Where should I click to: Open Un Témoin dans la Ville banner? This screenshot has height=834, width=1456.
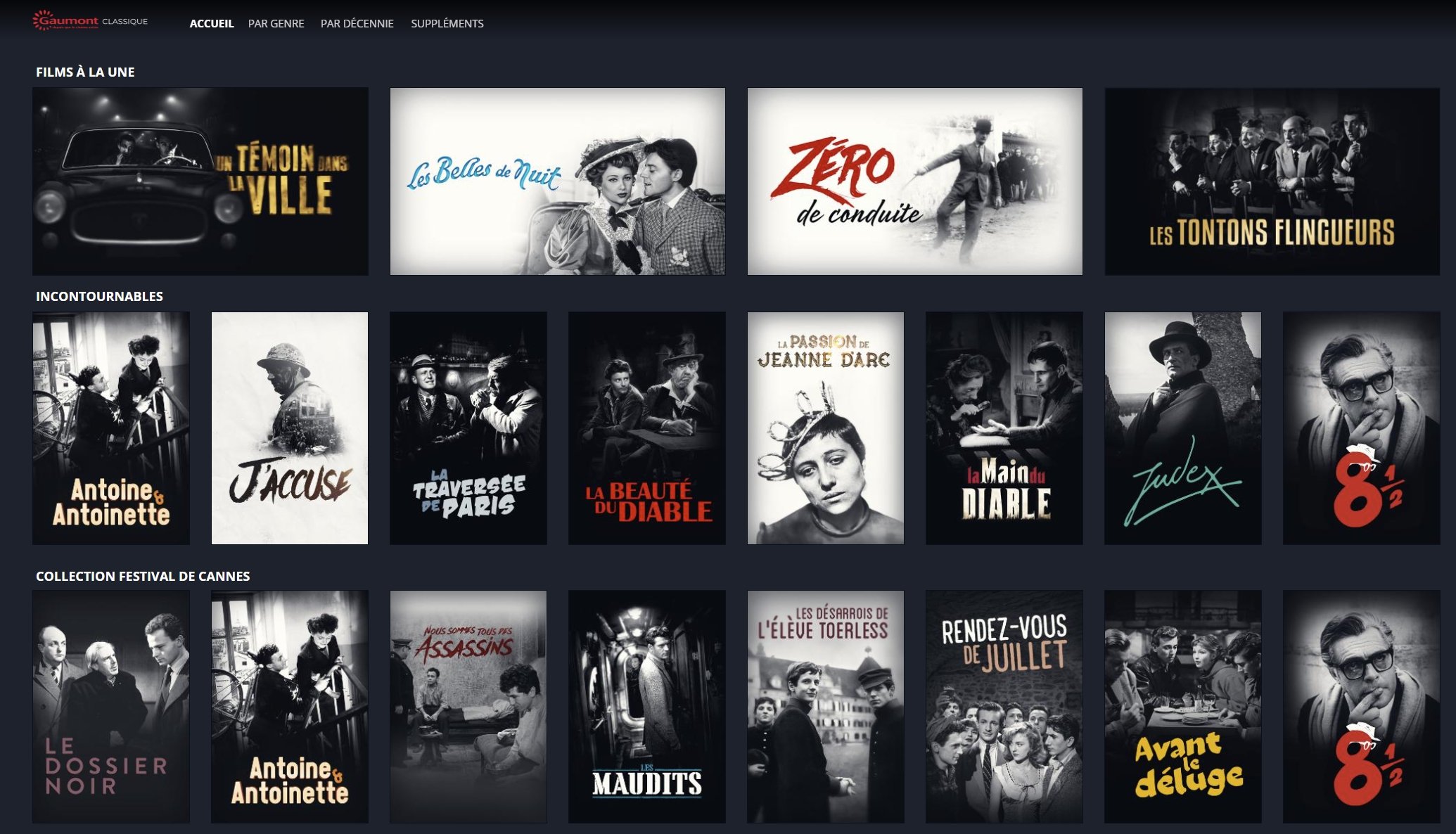click(200, 181)
